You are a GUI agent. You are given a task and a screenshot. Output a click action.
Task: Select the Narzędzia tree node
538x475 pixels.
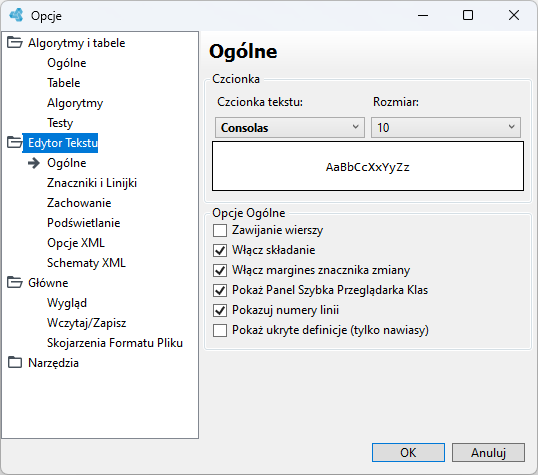coord(53,363)
